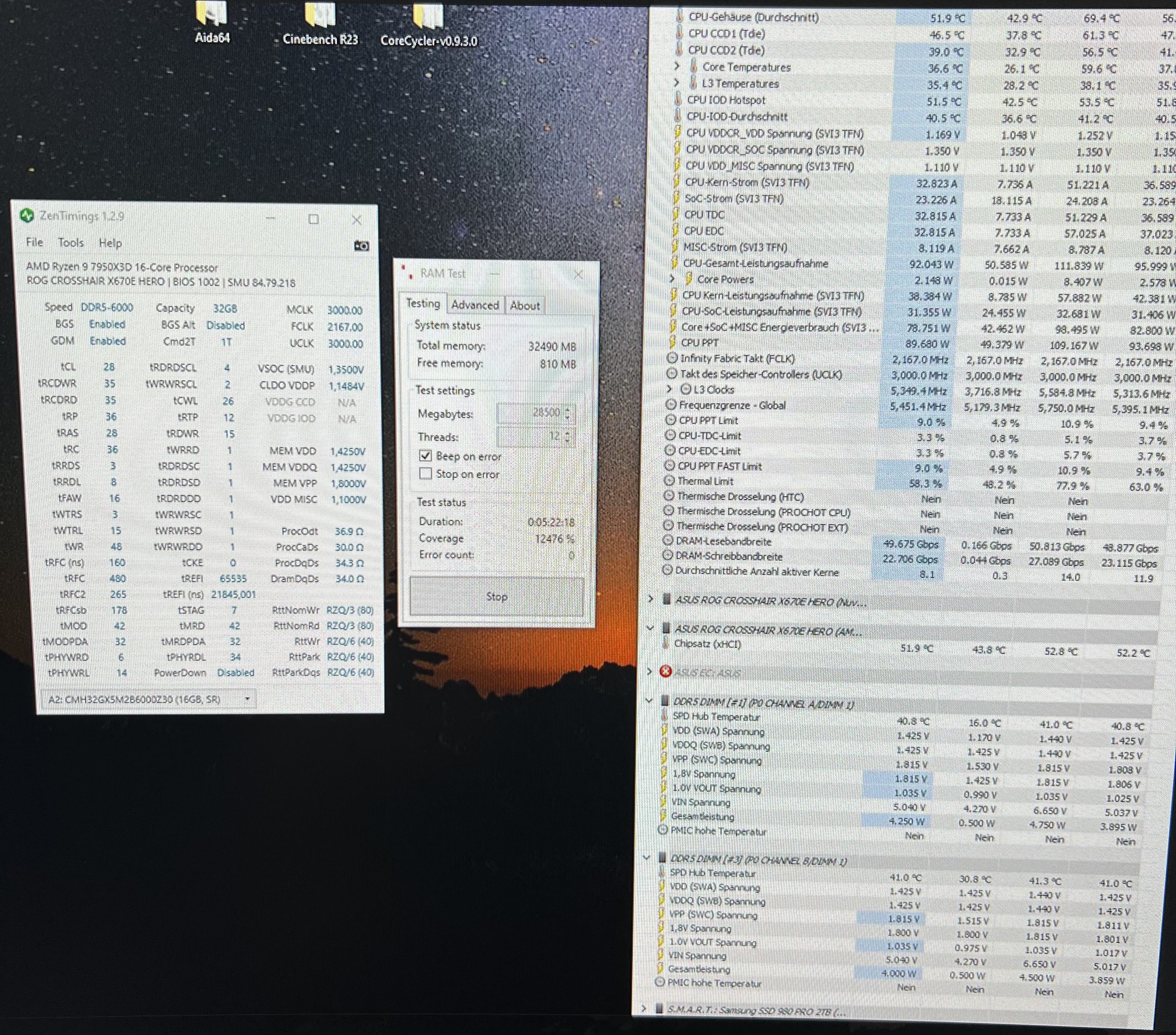
Task: Open the A2 memory module dropdown
Action: (x=247, y=699)
